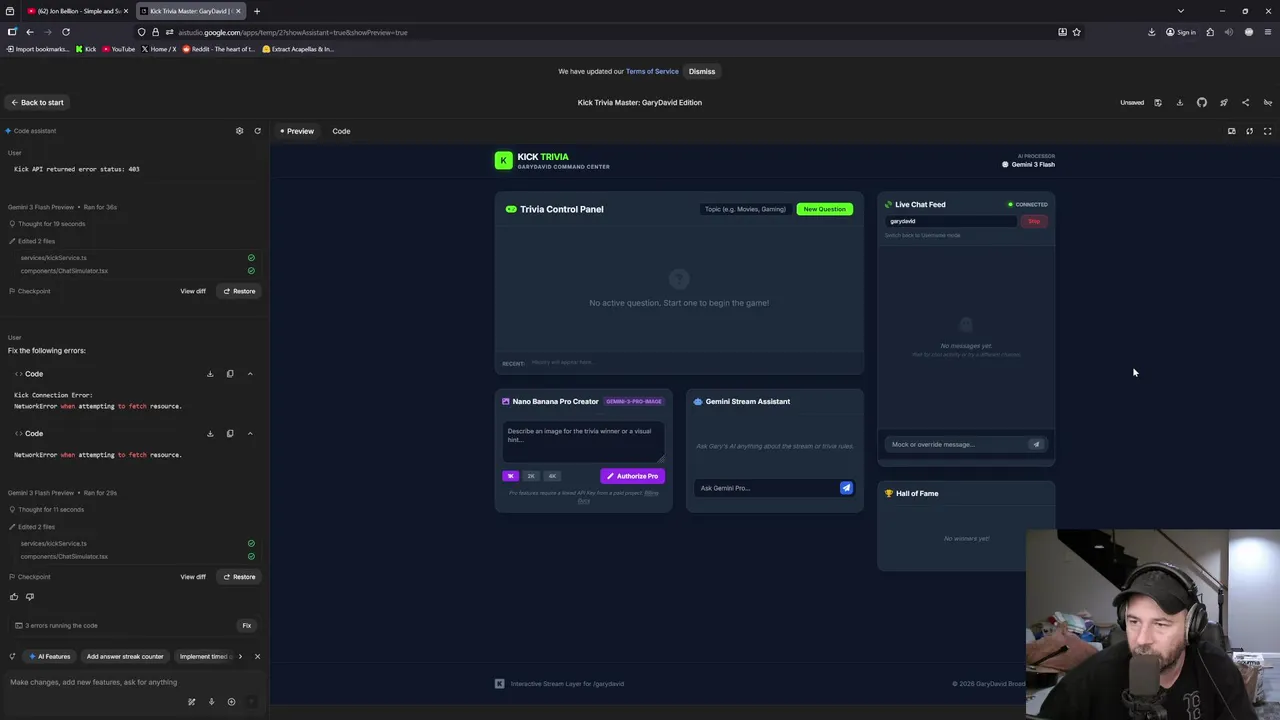Open the YouTube bookmark
The width and height of the screenshot is (1280, 720).
(x=118, y=49)
